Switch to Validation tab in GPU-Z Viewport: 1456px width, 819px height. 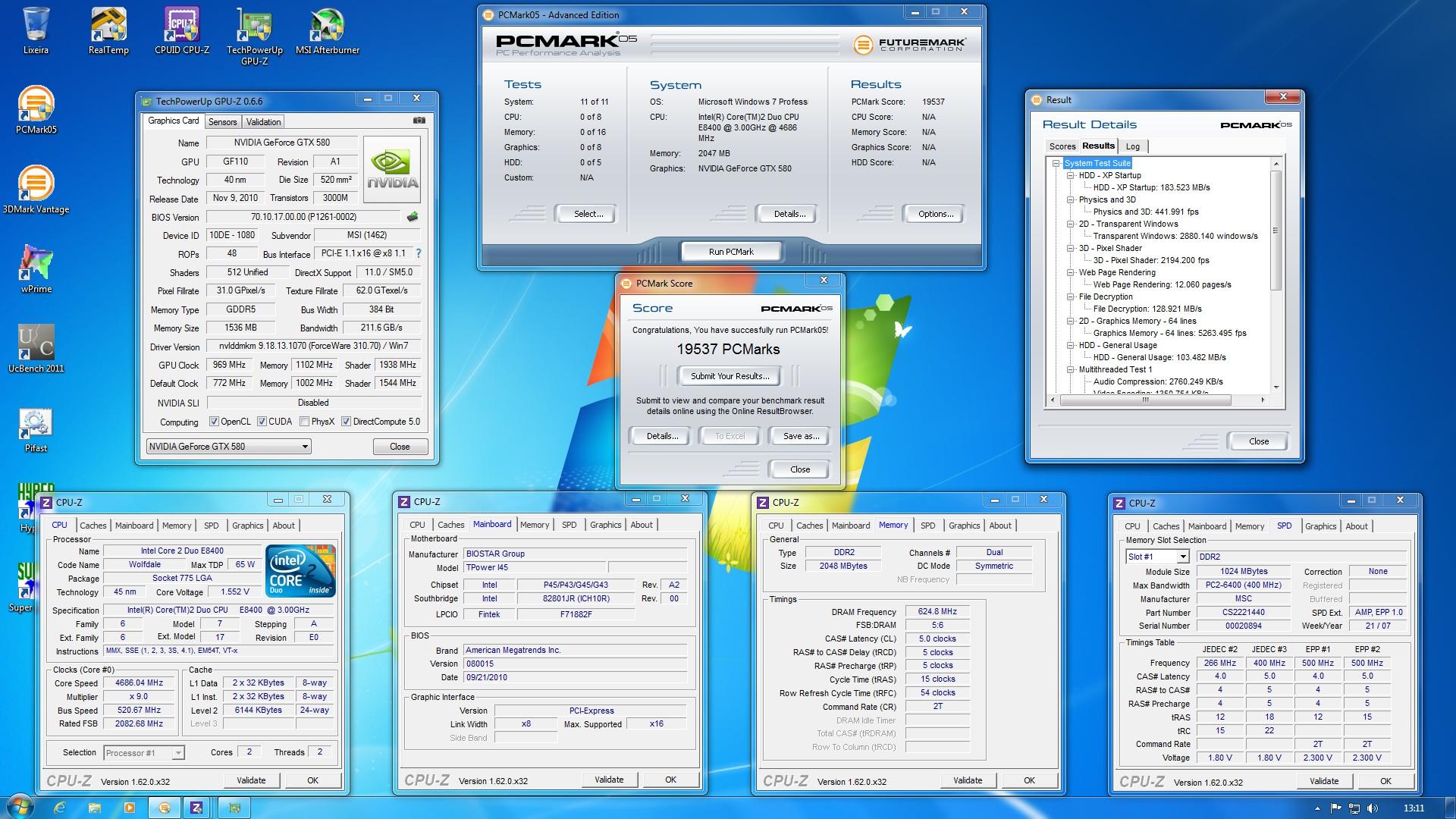[263, 121]
